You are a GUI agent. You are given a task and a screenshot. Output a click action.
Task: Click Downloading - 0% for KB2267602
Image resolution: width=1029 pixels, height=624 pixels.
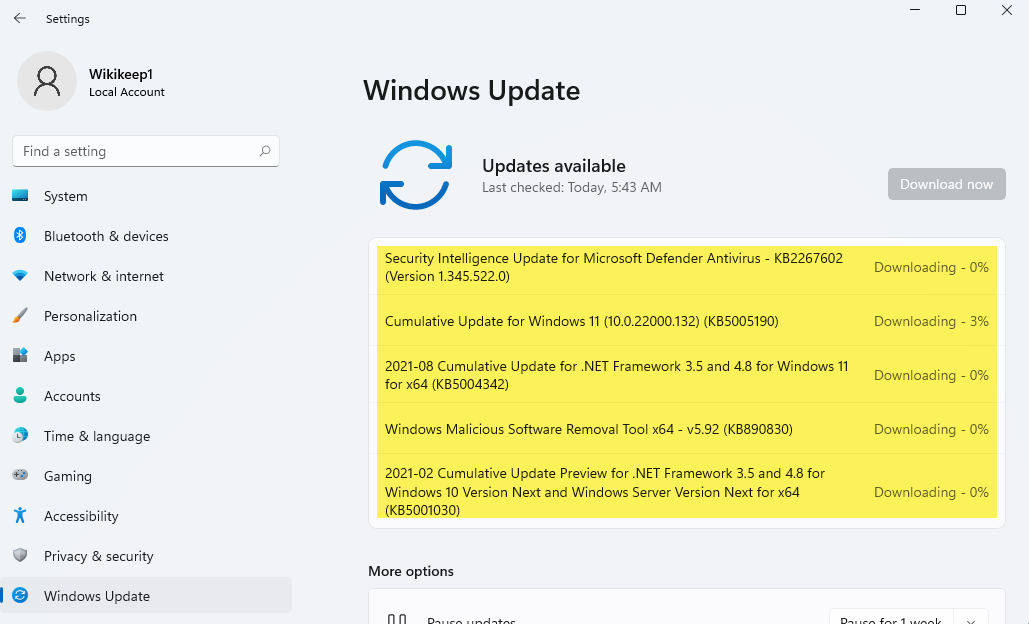931,267
